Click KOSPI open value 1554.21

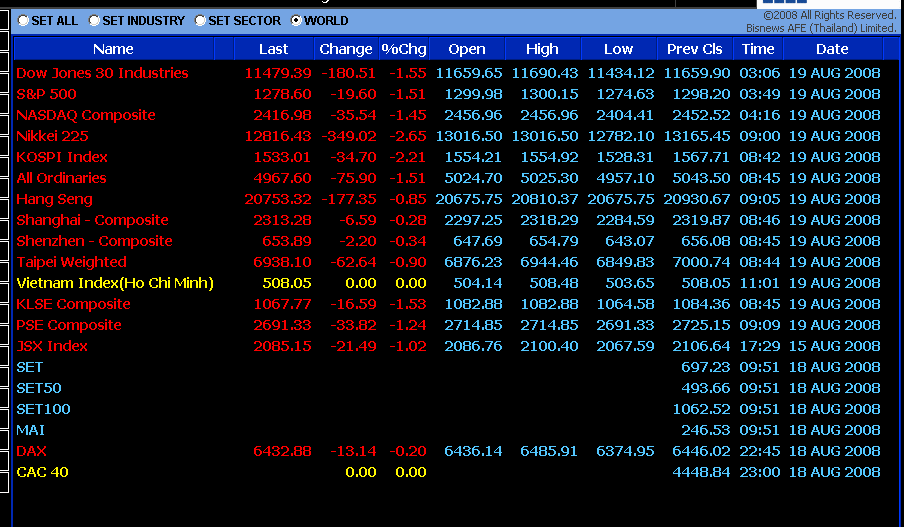[x=473, y=157]
